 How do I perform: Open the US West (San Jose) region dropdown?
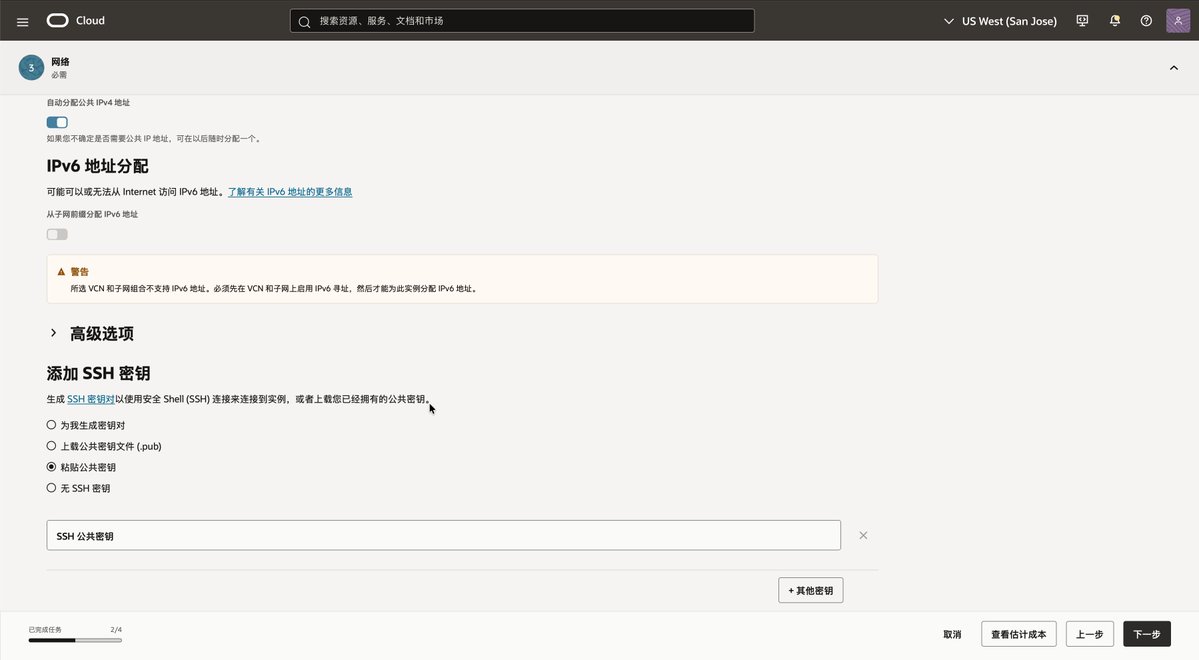tap(1000, 21)
